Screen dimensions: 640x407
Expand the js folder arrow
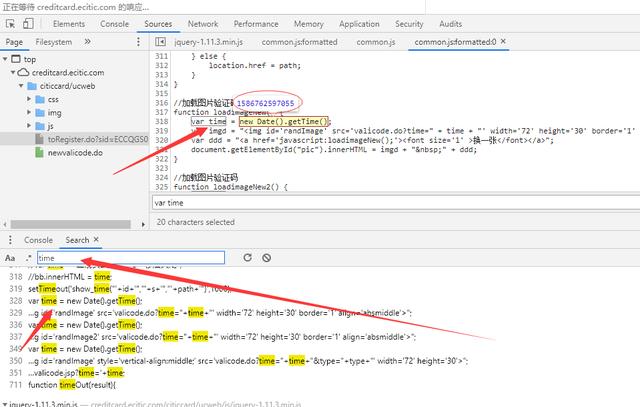(x=29, y=126)
